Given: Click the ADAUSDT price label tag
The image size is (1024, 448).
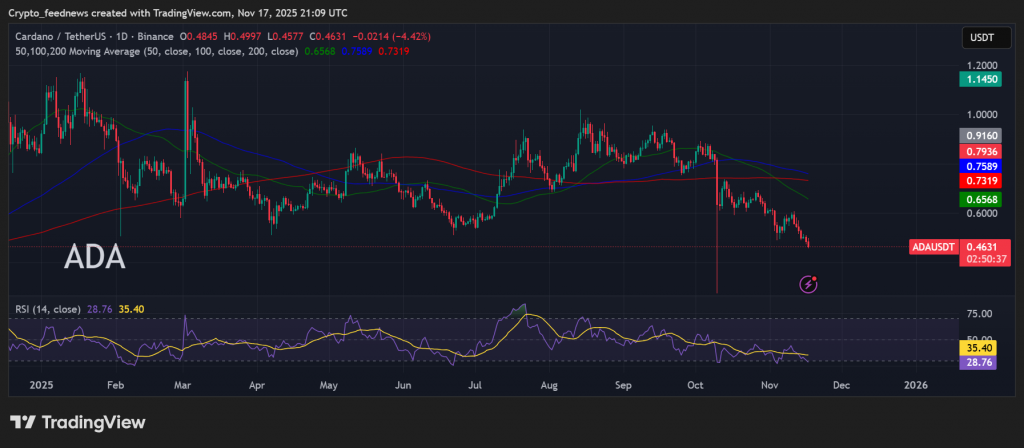Looking at the screenshot, I should tap(935, 246).
